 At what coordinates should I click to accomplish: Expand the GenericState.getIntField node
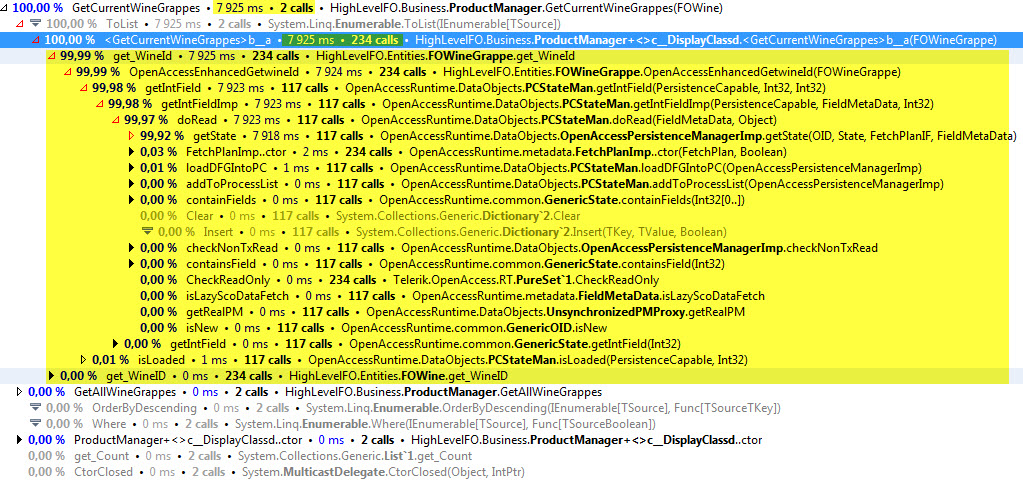pyautogui.click(x=115, y=344)
